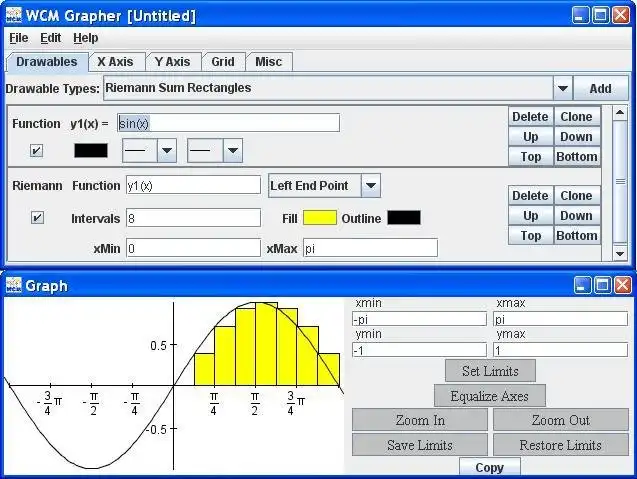Maximize the Graph window
637x479 pixels.
(x=602, y=285)
